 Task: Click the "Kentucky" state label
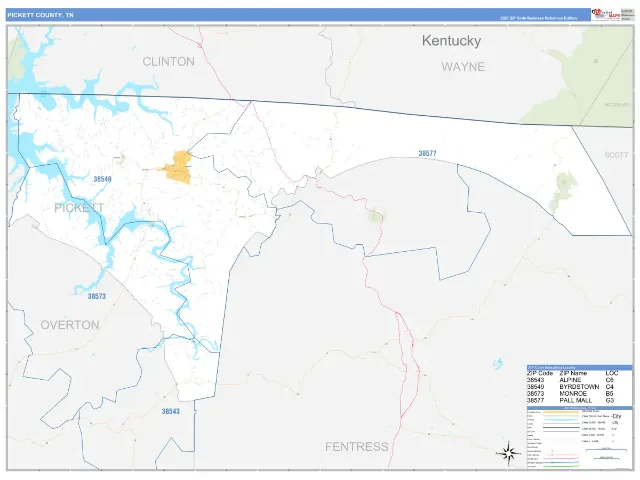click(x=451, y=40)
